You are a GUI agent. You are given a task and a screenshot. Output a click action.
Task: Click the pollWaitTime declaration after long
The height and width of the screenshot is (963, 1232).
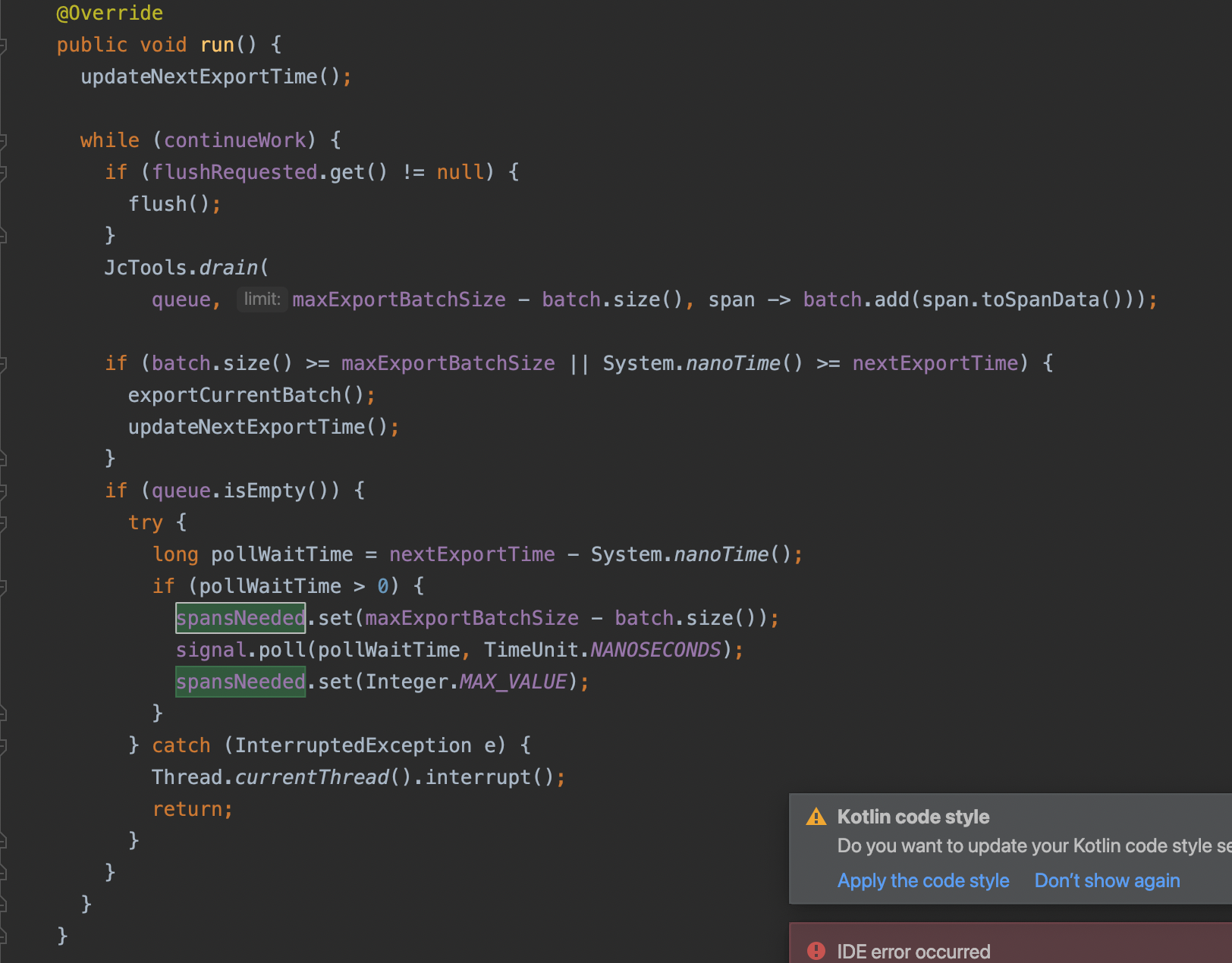(281, 554)
